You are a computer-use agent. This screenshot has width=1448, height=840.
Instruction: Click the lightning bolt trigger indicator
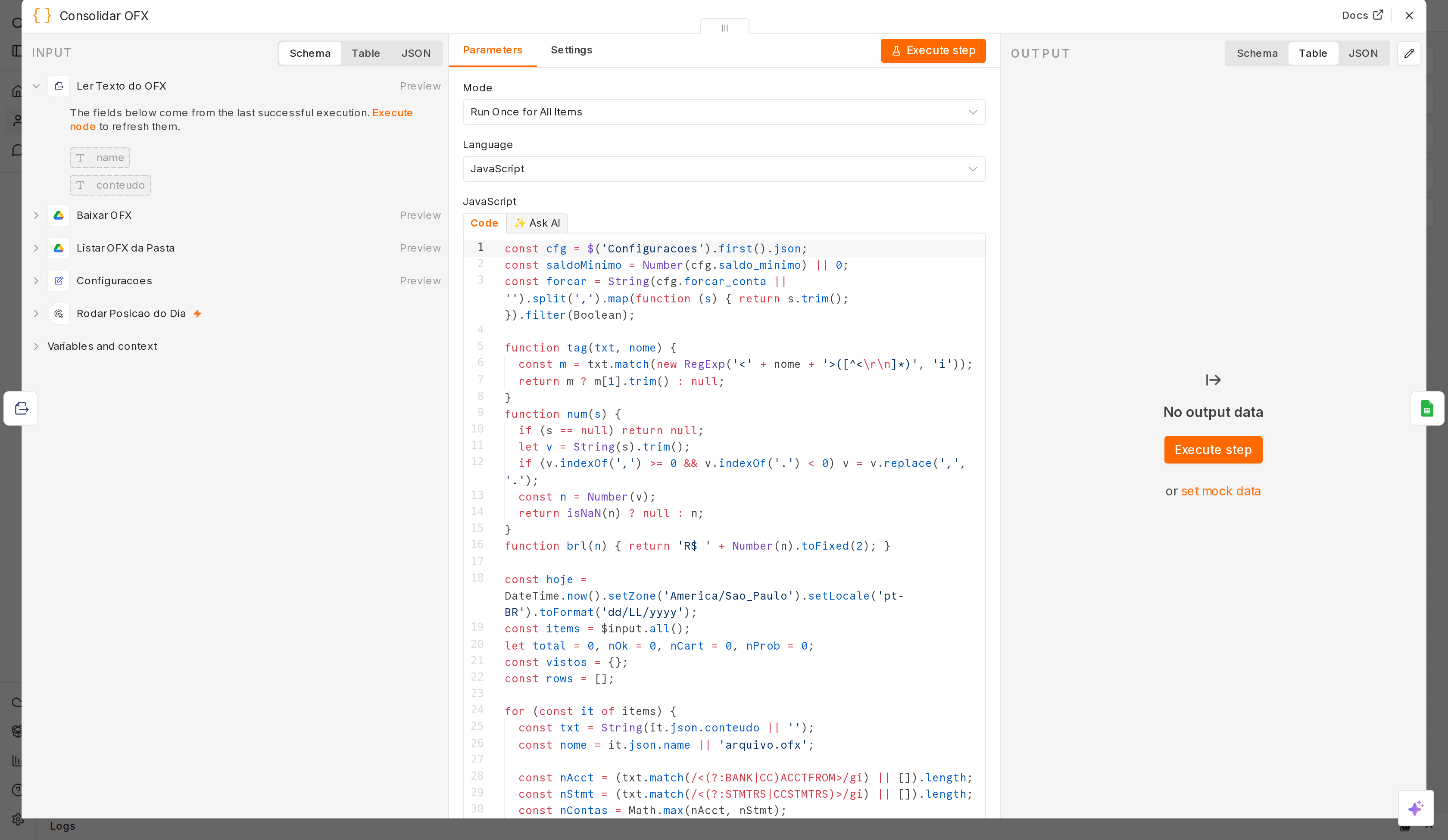coord(197,314)
